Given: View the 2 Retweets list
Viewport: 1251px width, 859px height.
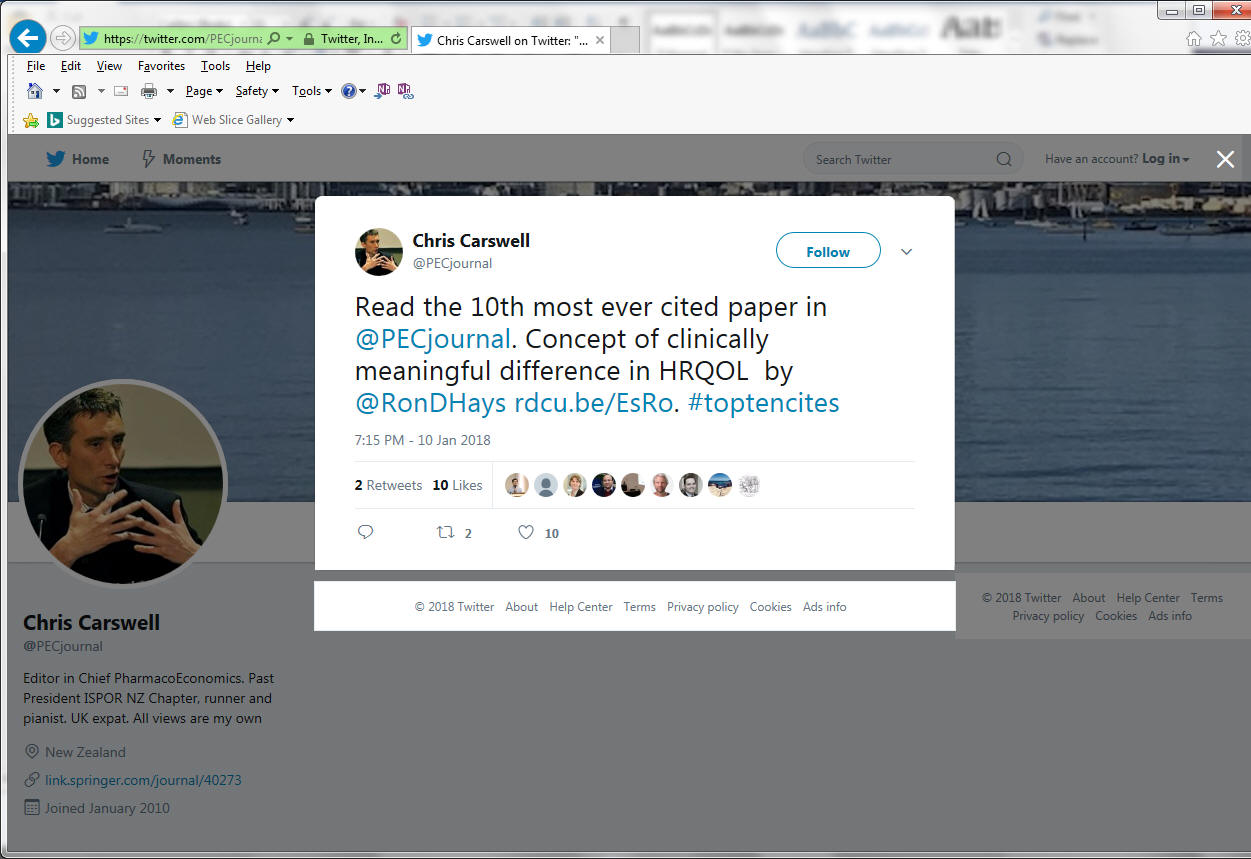Looking at the screenshot, I should coord(388,485).
